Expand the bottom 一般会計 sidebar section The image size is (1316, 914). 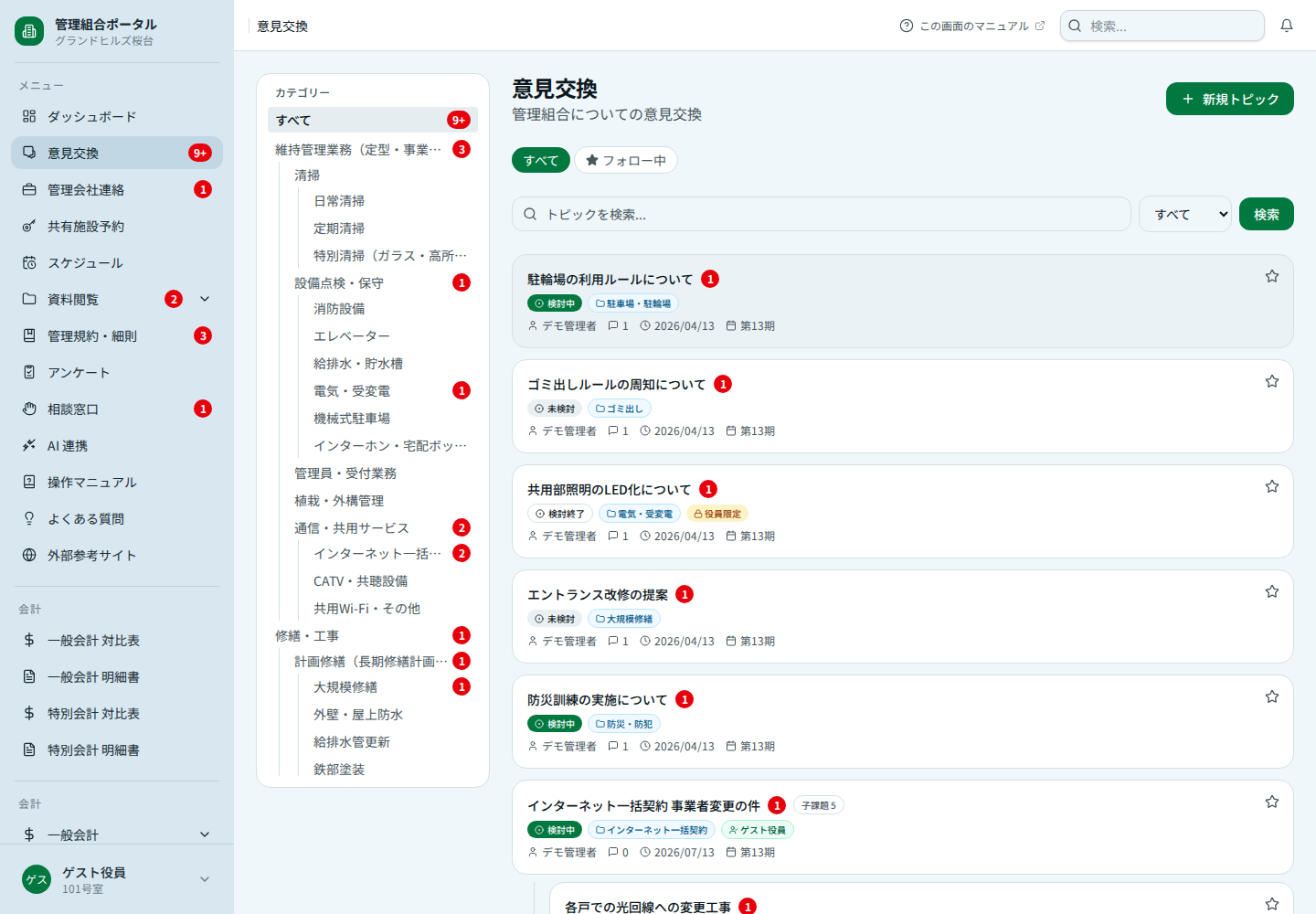[x=205, y=834]
